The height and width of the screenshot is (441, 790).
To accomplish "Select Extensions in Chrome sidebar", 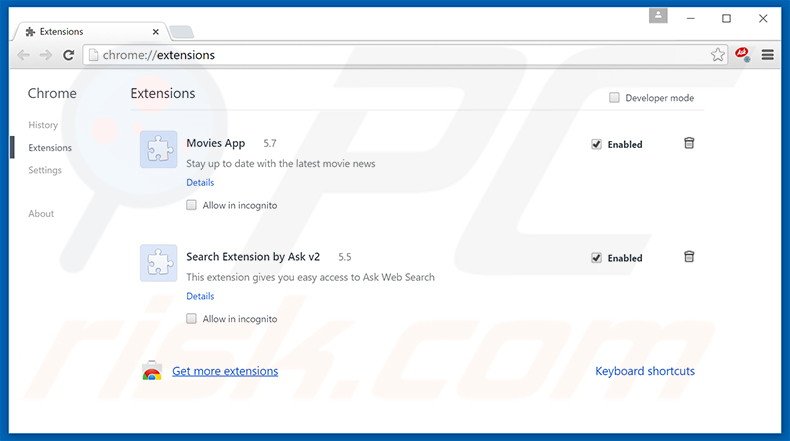I will 50,147.
